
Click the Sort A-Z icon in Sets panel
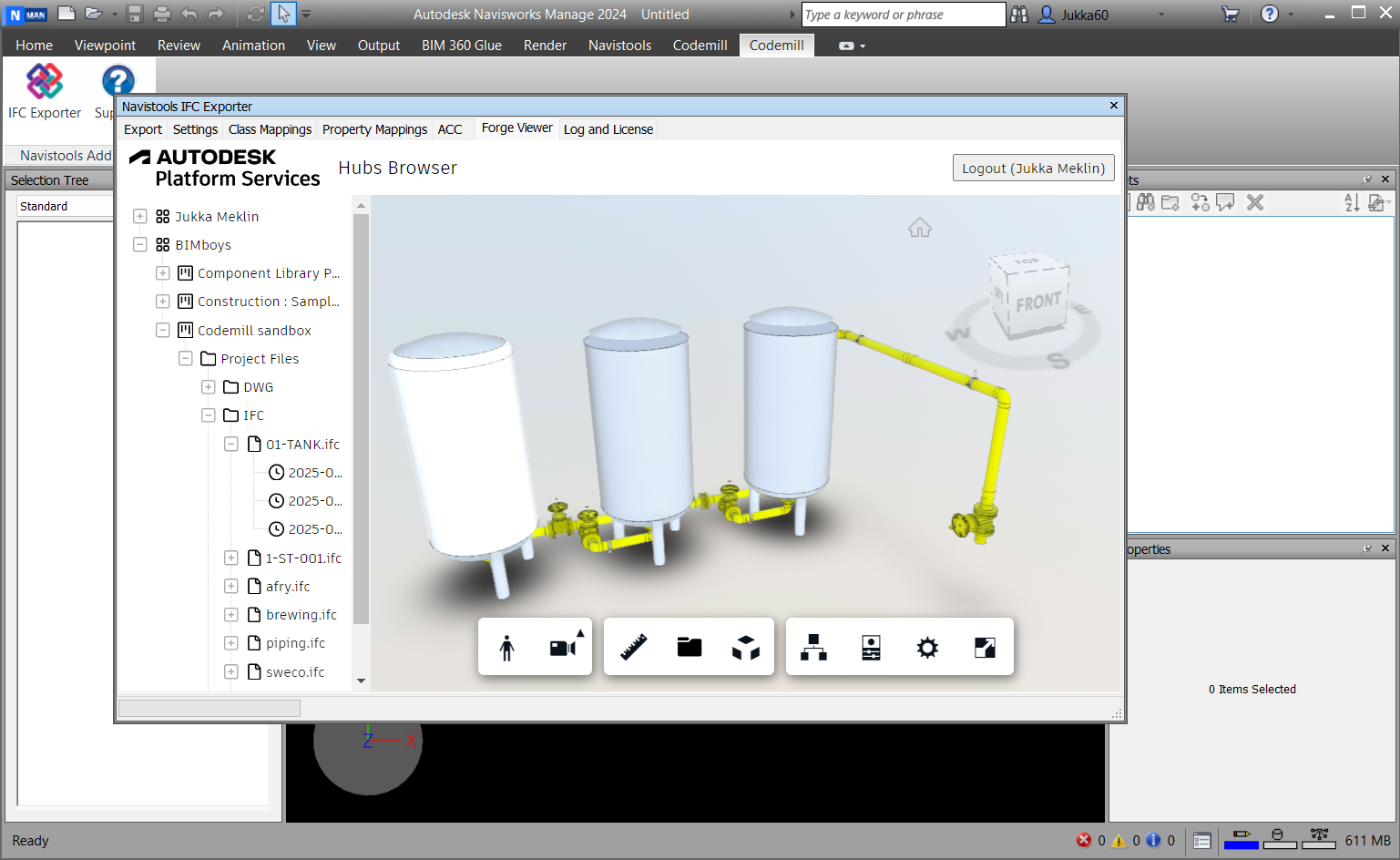[x=1352, y=202]
